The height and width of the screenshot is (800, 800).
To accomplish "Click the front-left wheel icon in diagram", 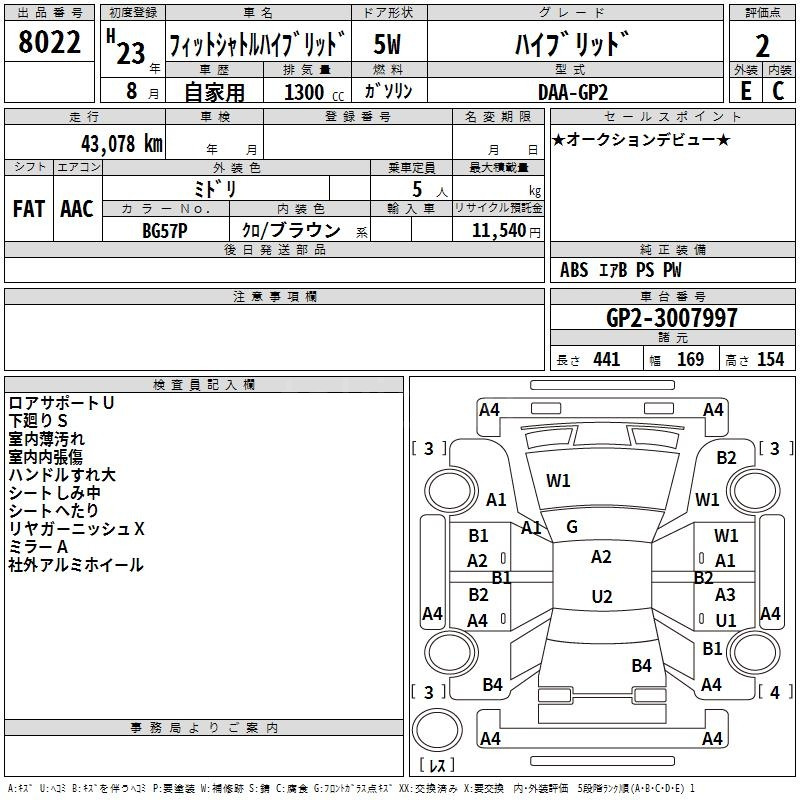I will click(451, 491).
